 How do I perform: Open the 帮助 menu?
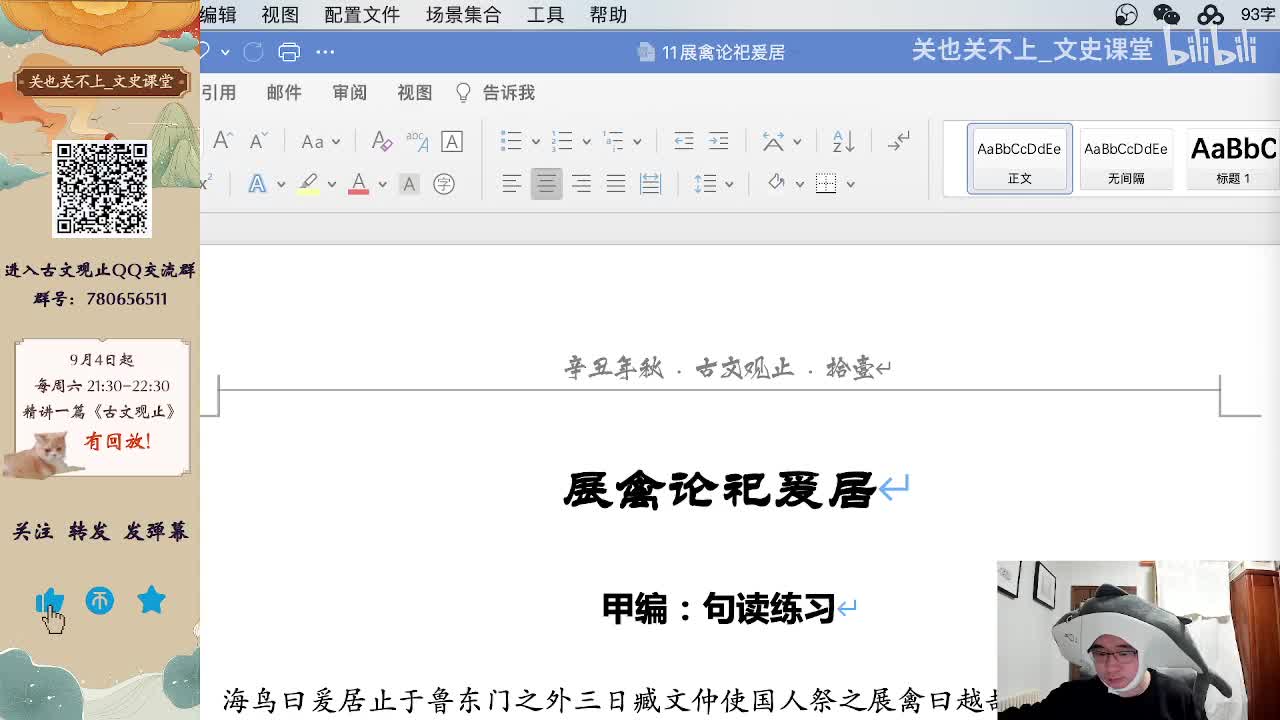pyautogui.click(x=608, y=15)
